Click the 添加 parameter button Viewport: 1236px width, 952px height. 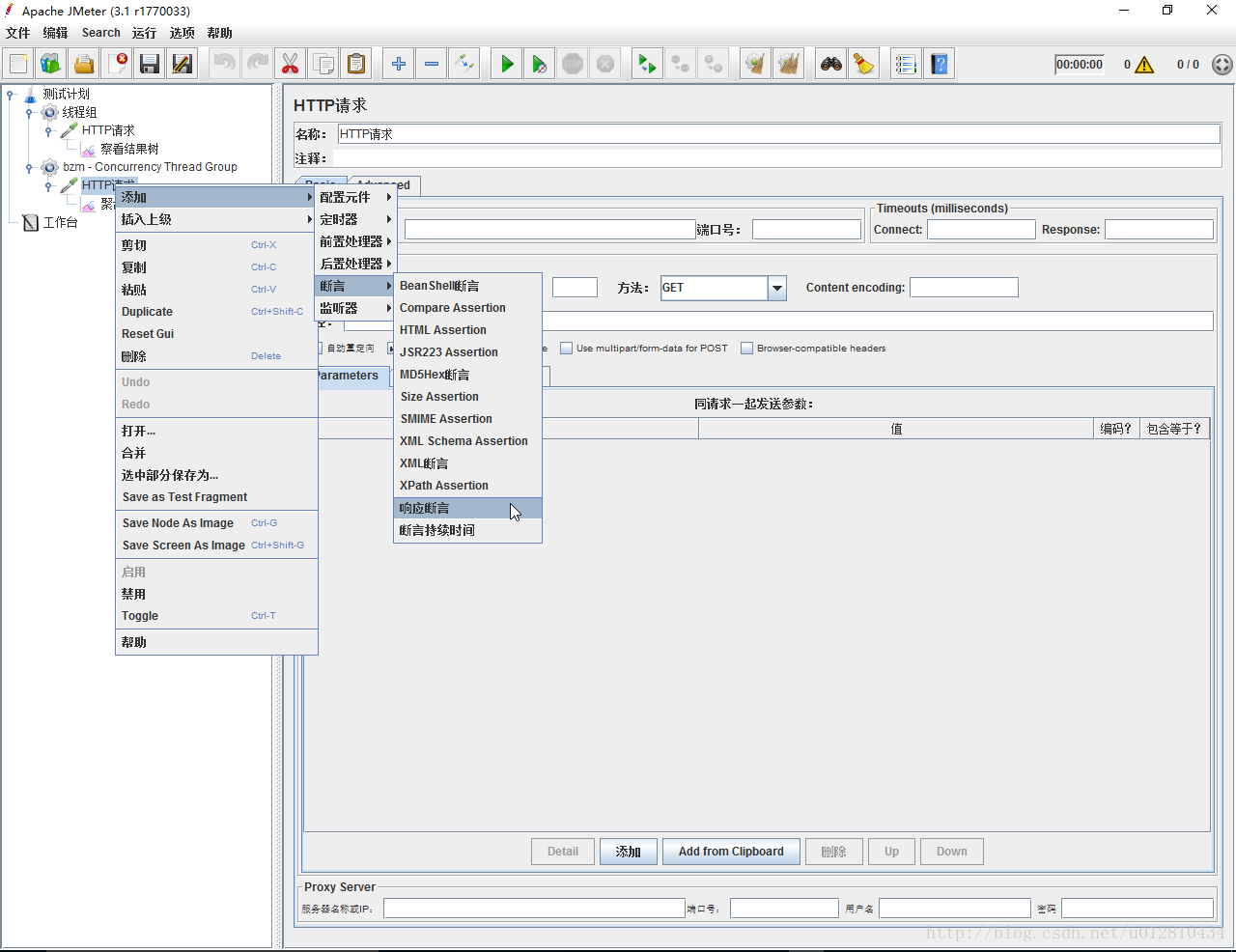tap(629, 852)
